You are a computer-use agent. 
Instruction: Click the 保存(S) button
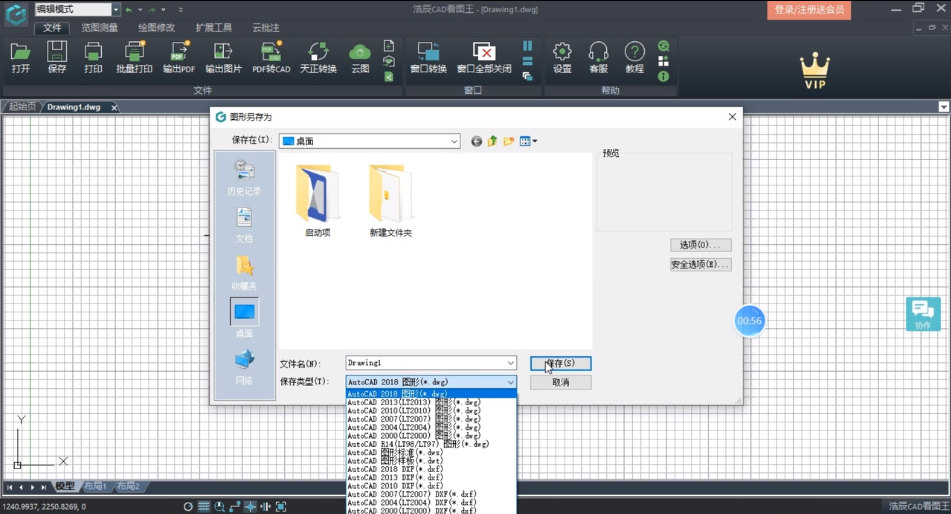560,363
